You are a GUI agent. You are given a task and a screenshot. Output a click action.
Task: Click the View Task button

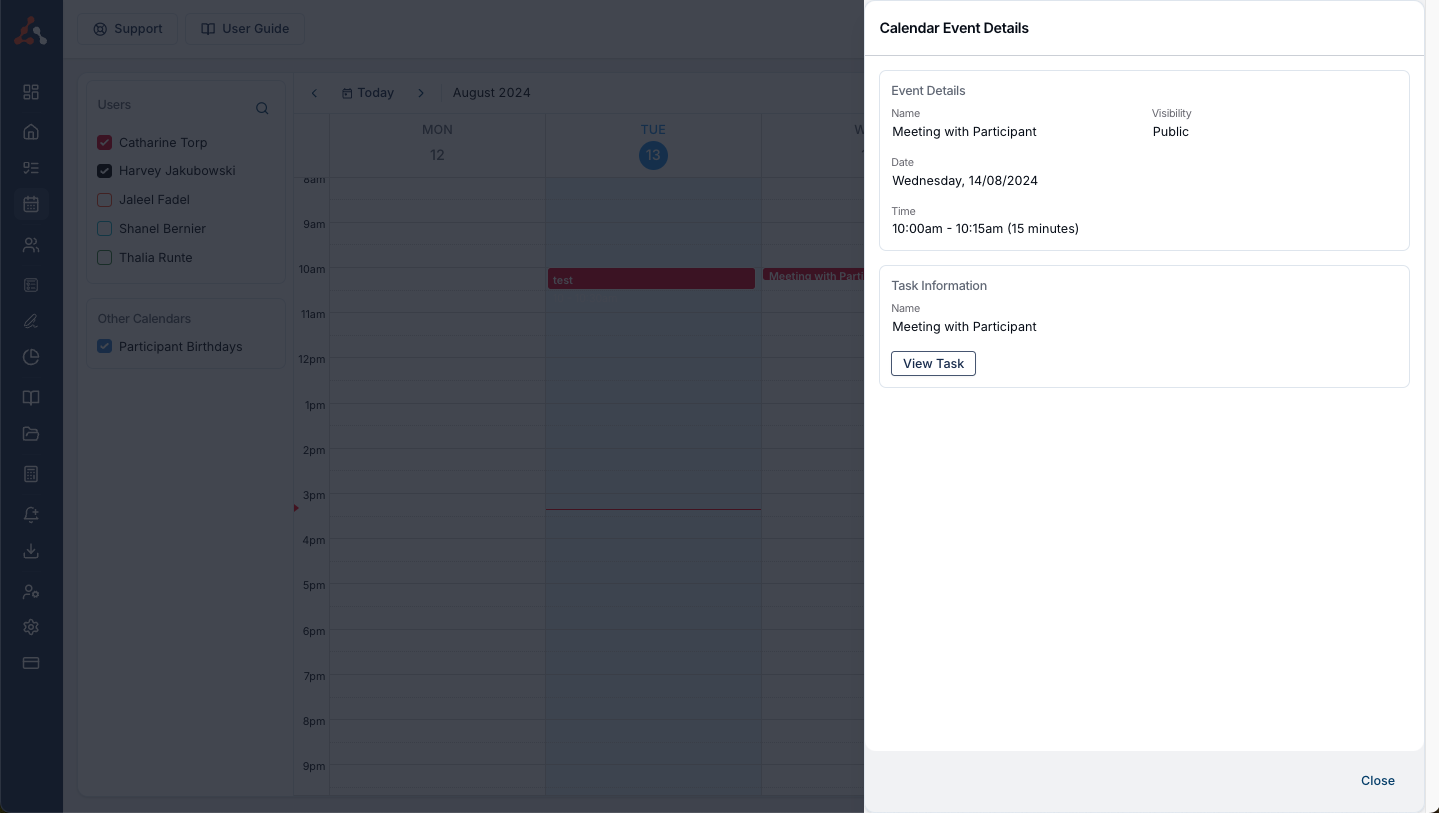pyautogui.click(x=933, y=364)
